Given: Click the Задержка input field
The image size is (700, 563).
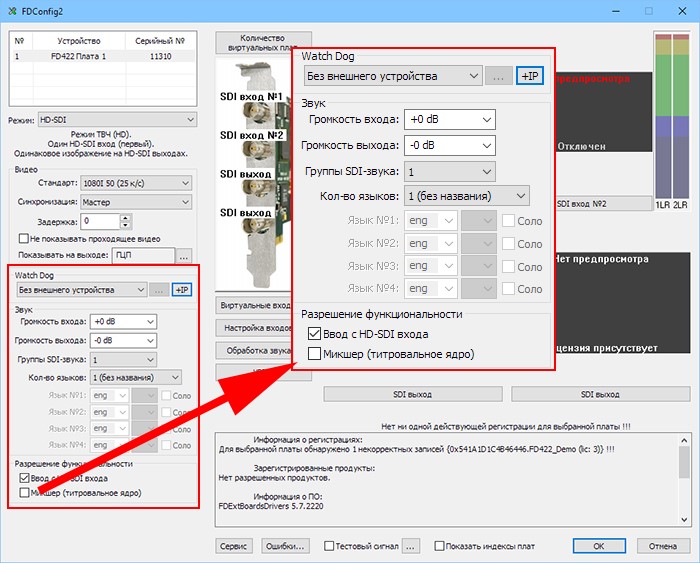Looking at the screenshot, I should click(100, 221).
